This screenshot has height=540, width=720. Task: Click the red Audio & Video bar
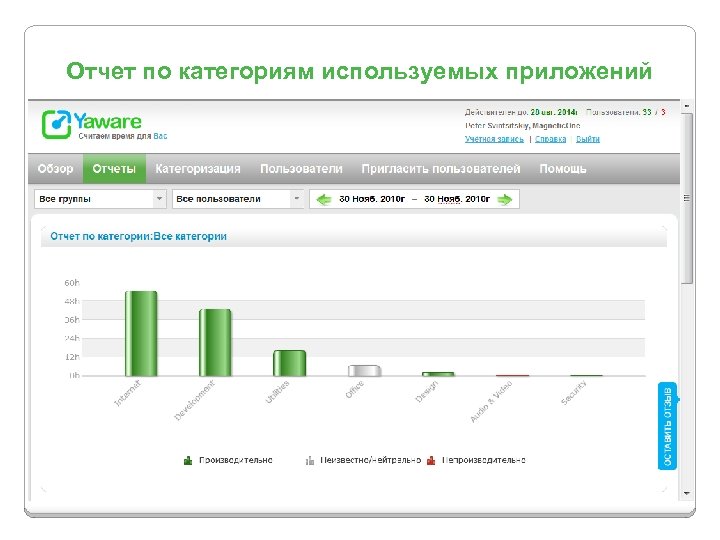pos(512,375)
